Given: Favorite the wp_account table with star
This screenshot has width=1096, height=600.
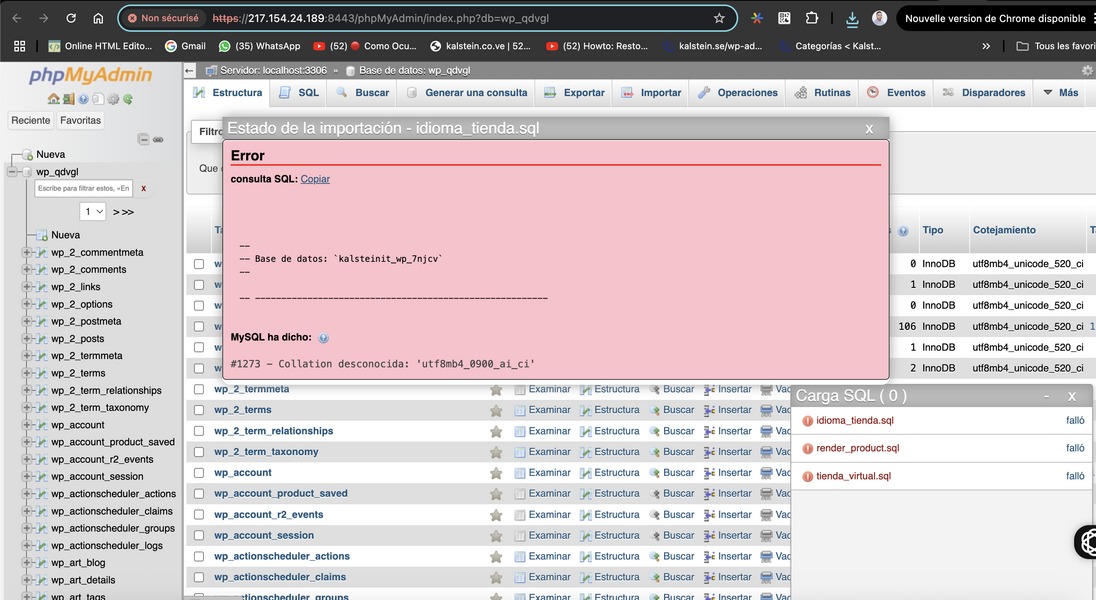Looking at the screenshot, I should 496,473.
